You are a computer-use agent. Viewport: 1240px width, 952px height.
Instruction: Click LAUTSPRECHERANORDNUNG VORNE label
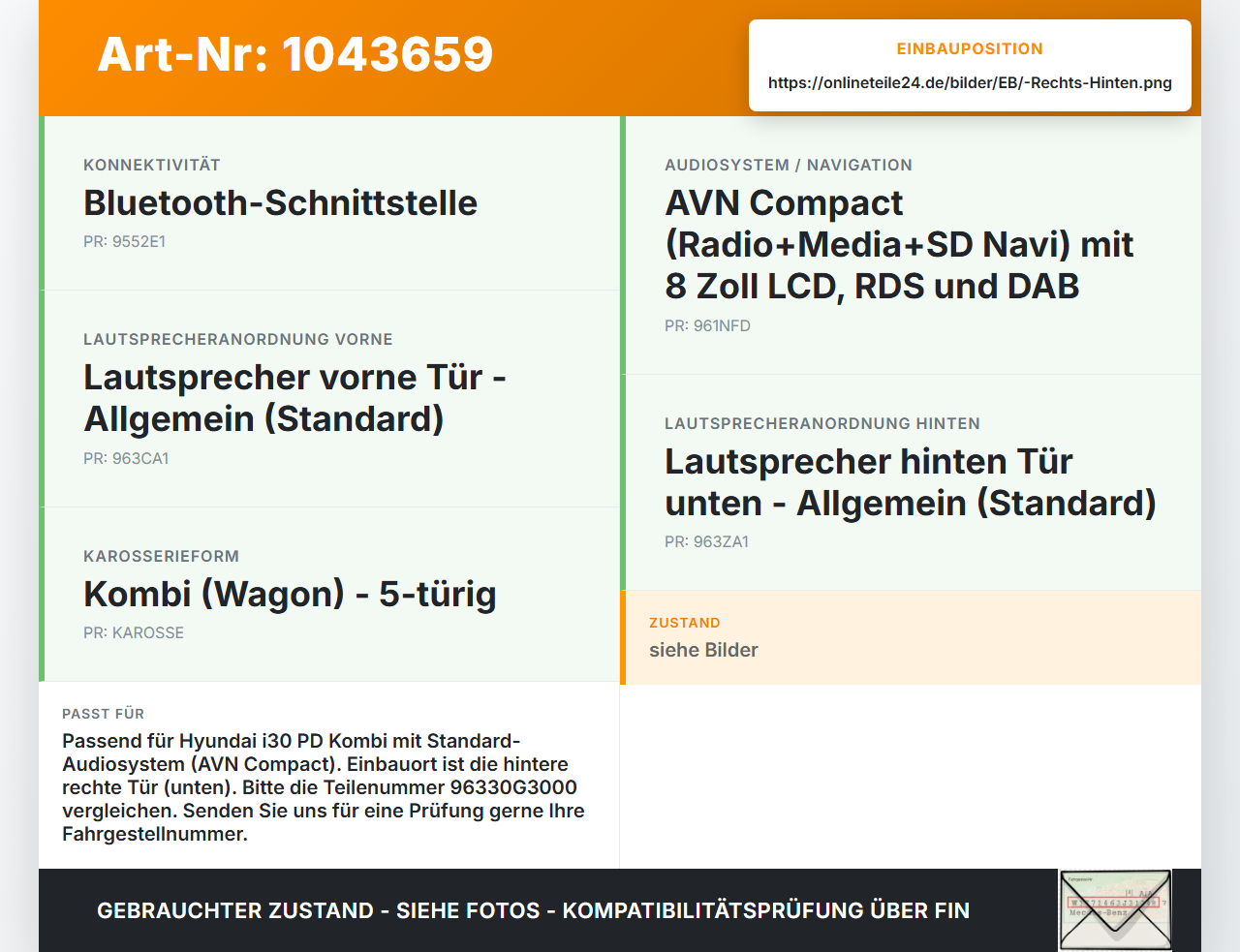[x=238, y=340]
